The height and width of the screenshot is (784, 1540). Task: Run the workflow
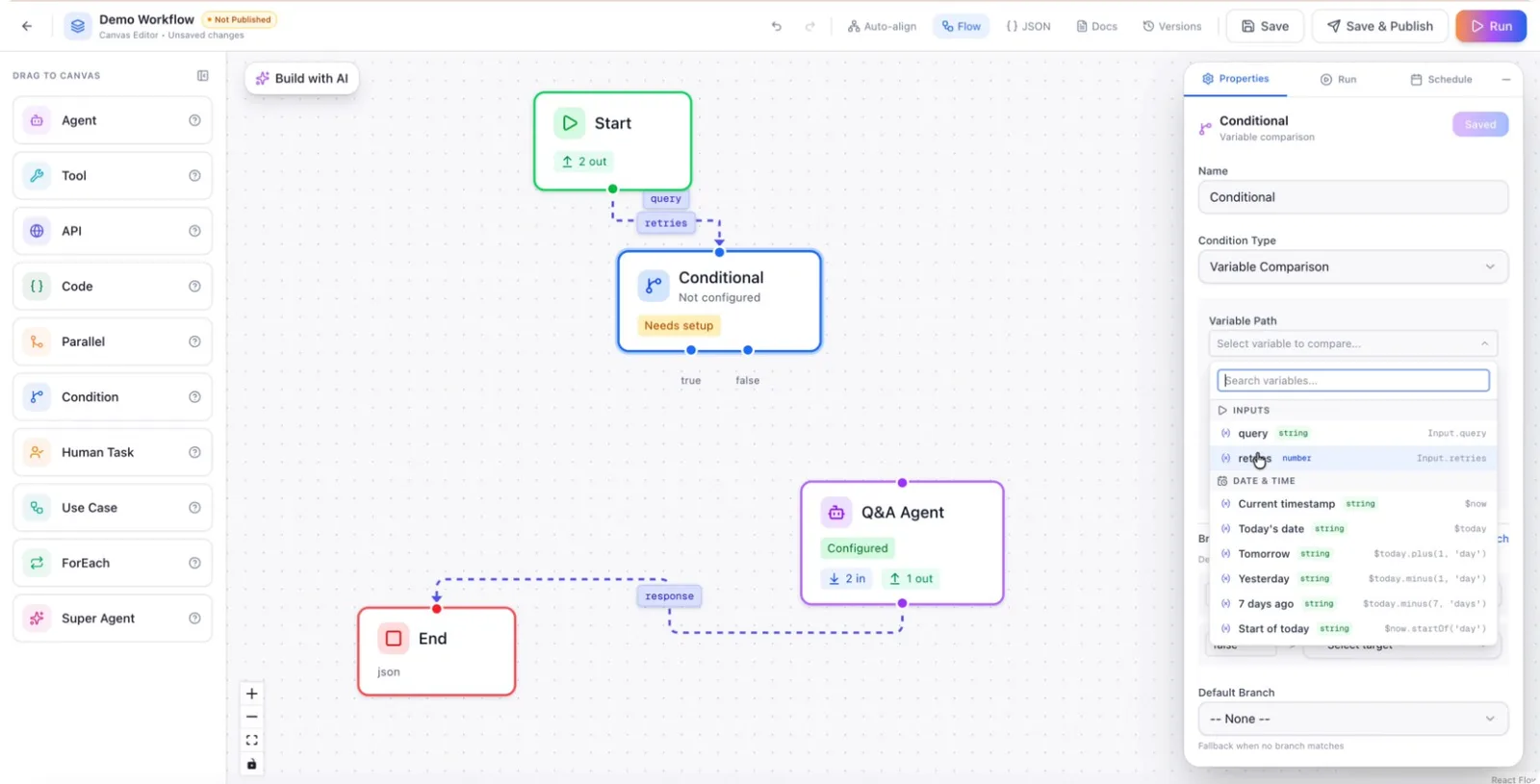(x=1491, y=26)
